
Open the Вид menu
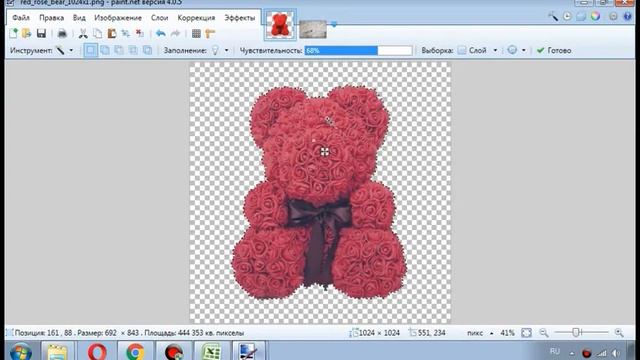79,18
